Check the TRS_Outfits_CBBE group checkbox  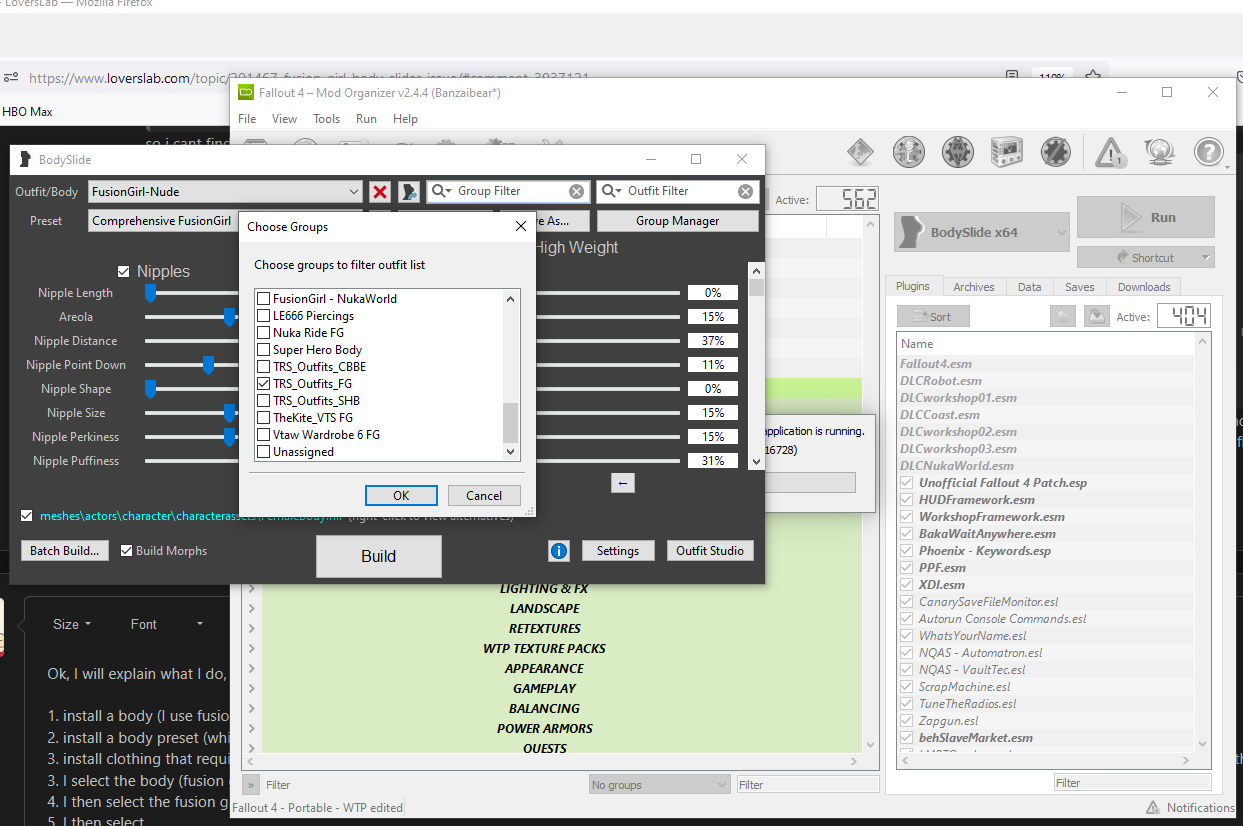click(264, 367)
